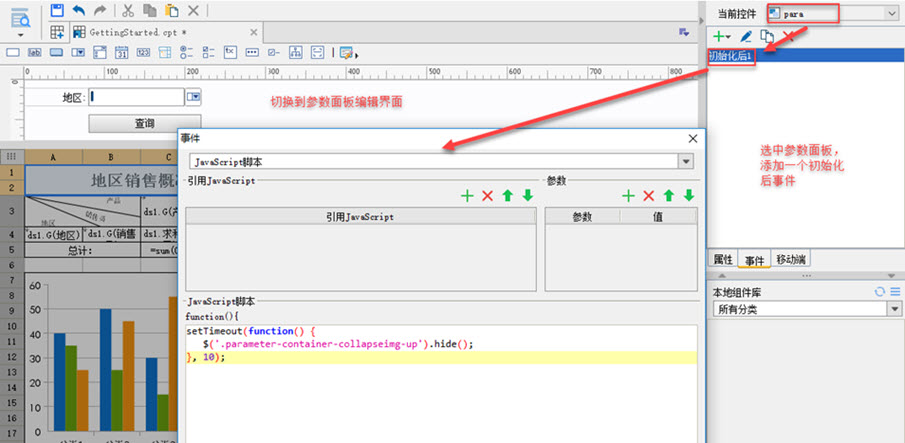Viewport: 905px width, 443px height.
Task: Select the password widget tool
Action: point(252,52)
